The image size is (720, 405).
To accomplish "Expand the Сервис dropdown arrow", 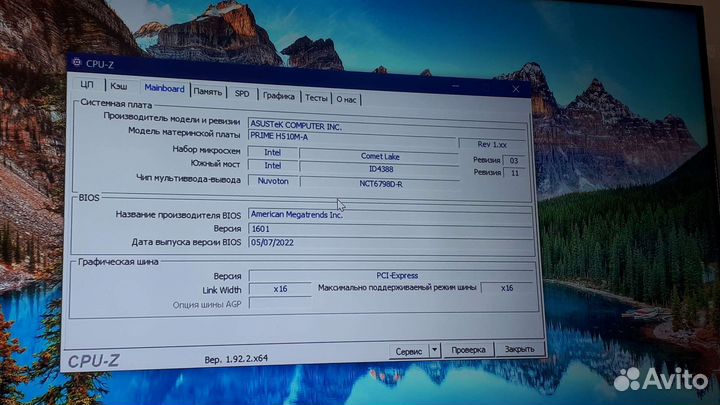I will (434, 350).
